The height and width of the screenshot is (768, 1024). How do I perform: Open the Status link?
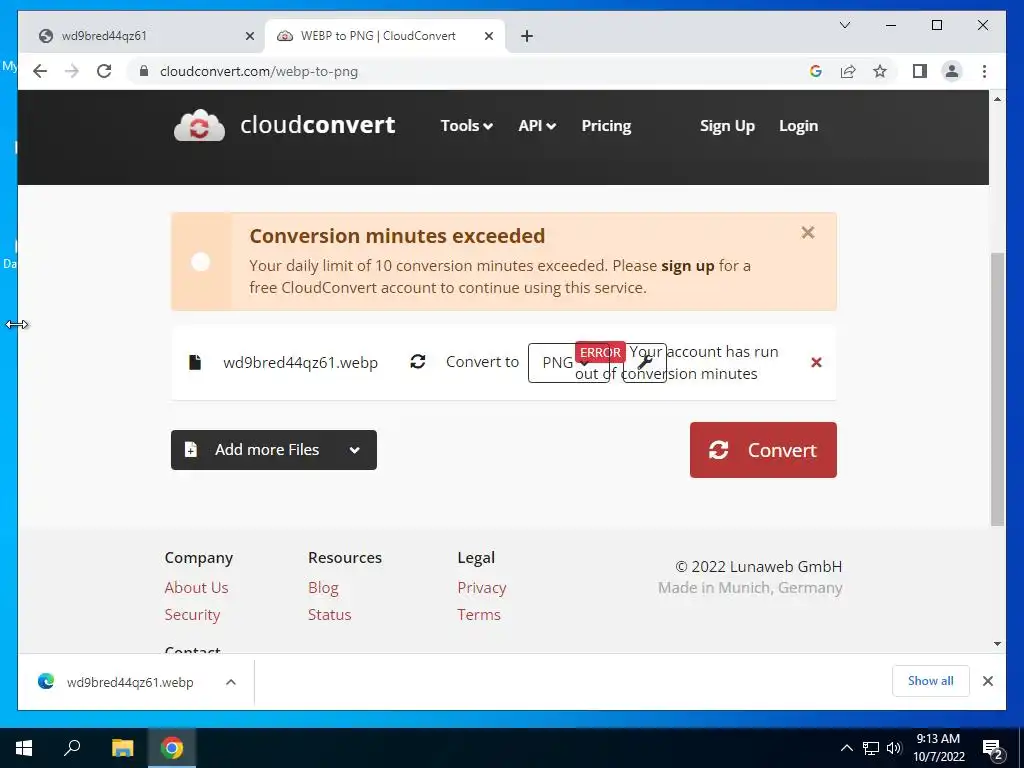[329, 615]
